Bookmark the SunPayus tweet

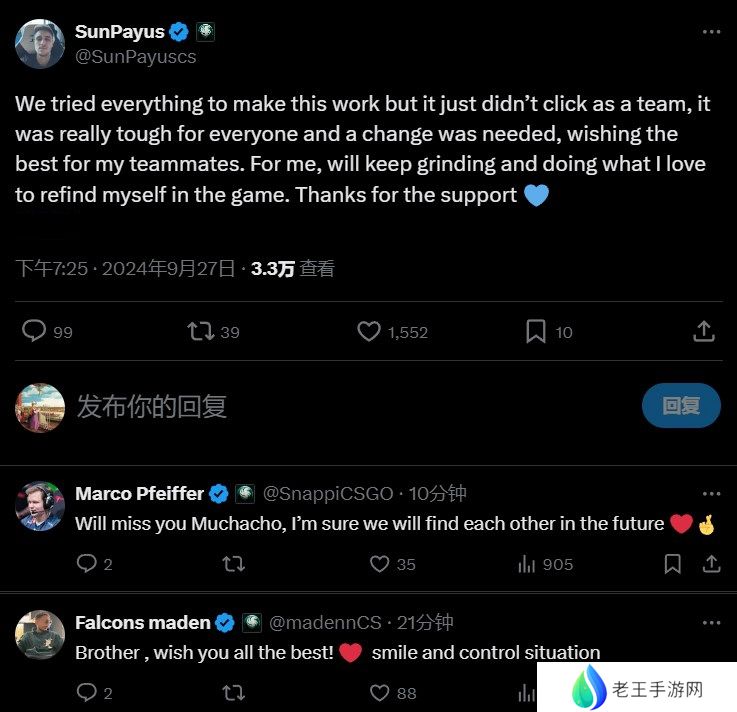pos(536,331)
